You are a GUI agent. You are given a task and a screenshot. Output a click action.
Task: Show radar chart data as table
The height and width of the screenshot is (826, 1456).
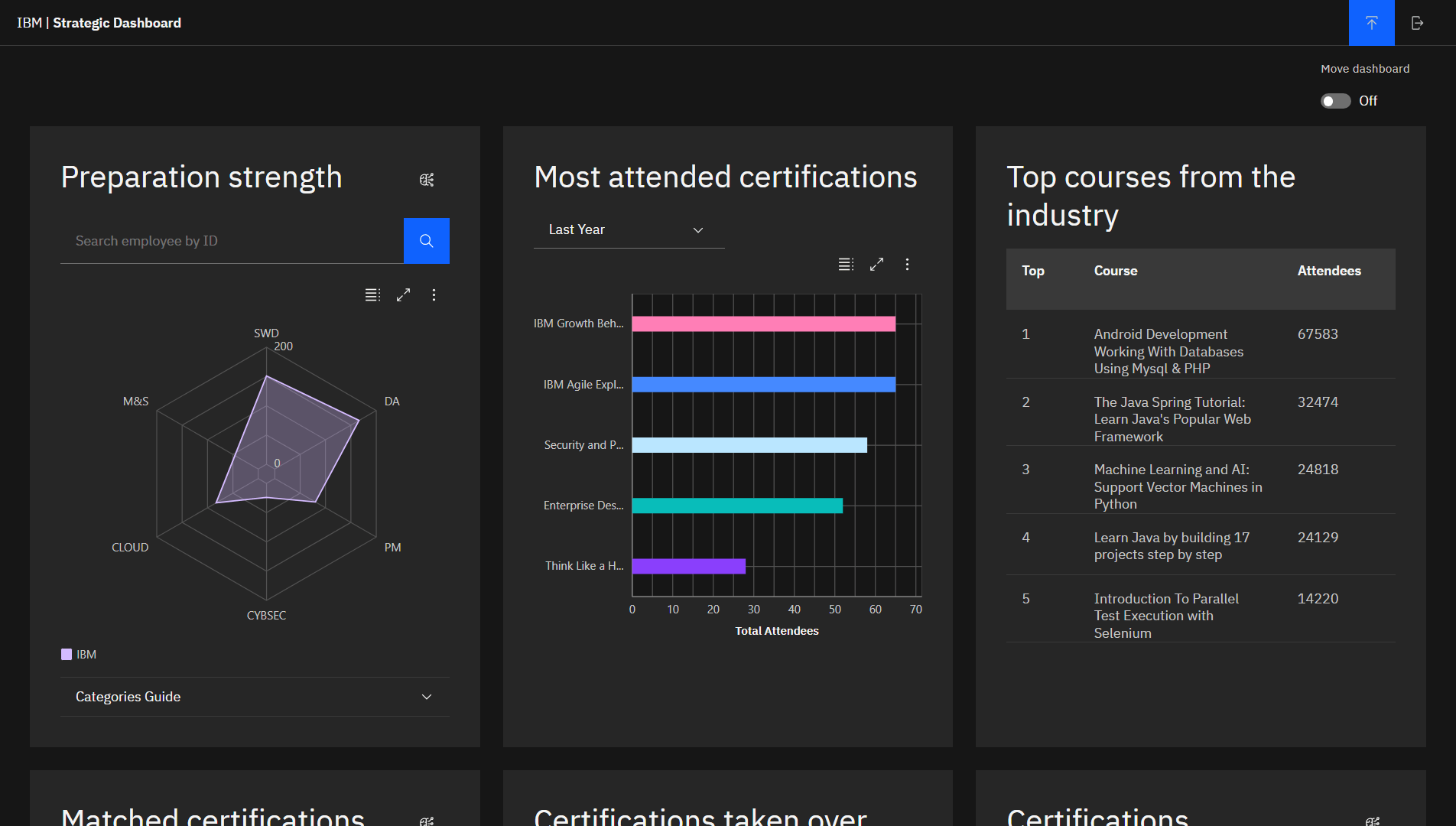tap(372, 295)
